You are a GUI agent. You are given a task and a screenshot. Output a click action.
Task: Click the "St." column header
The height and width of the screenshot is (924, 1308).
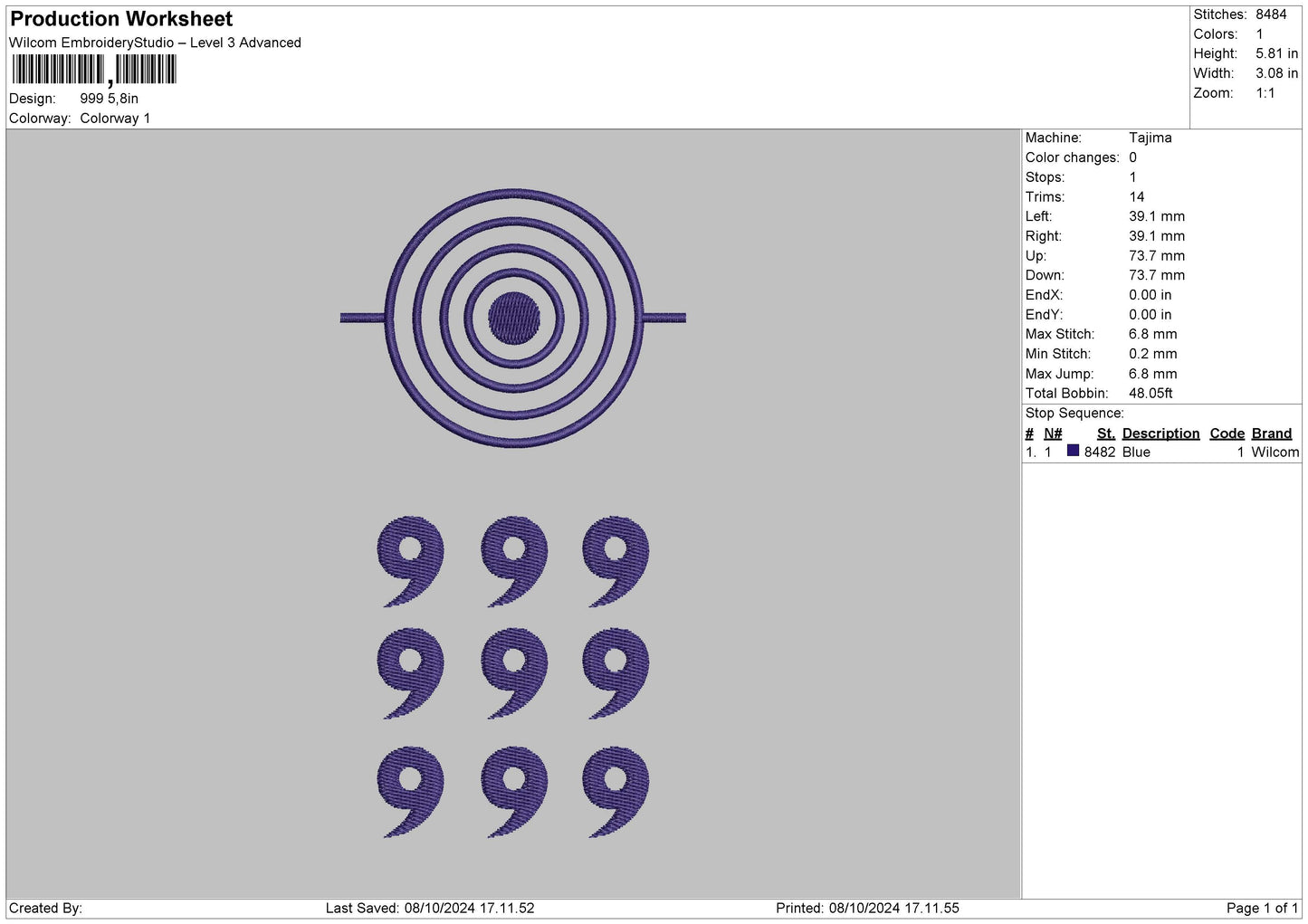pos(1105,433)
